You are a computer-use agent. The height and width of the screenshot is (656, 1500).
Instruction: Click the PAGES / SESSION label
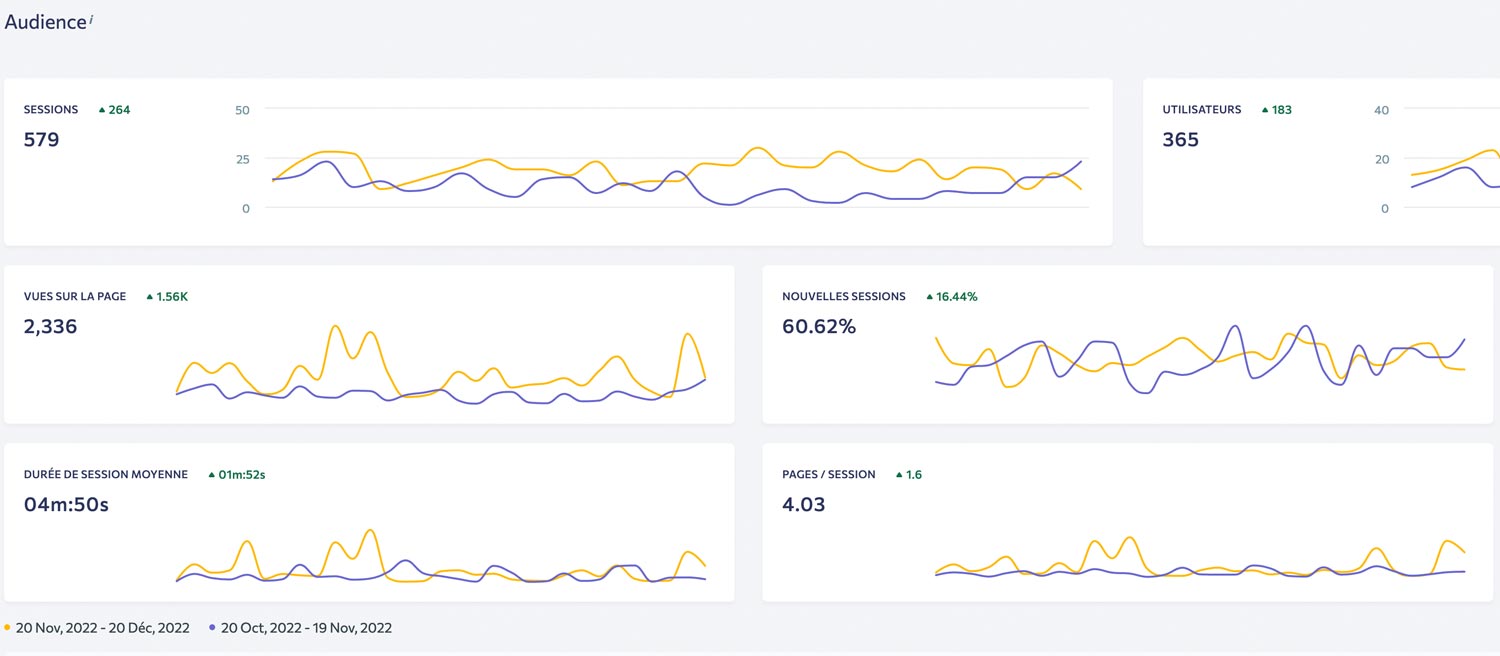829,475
